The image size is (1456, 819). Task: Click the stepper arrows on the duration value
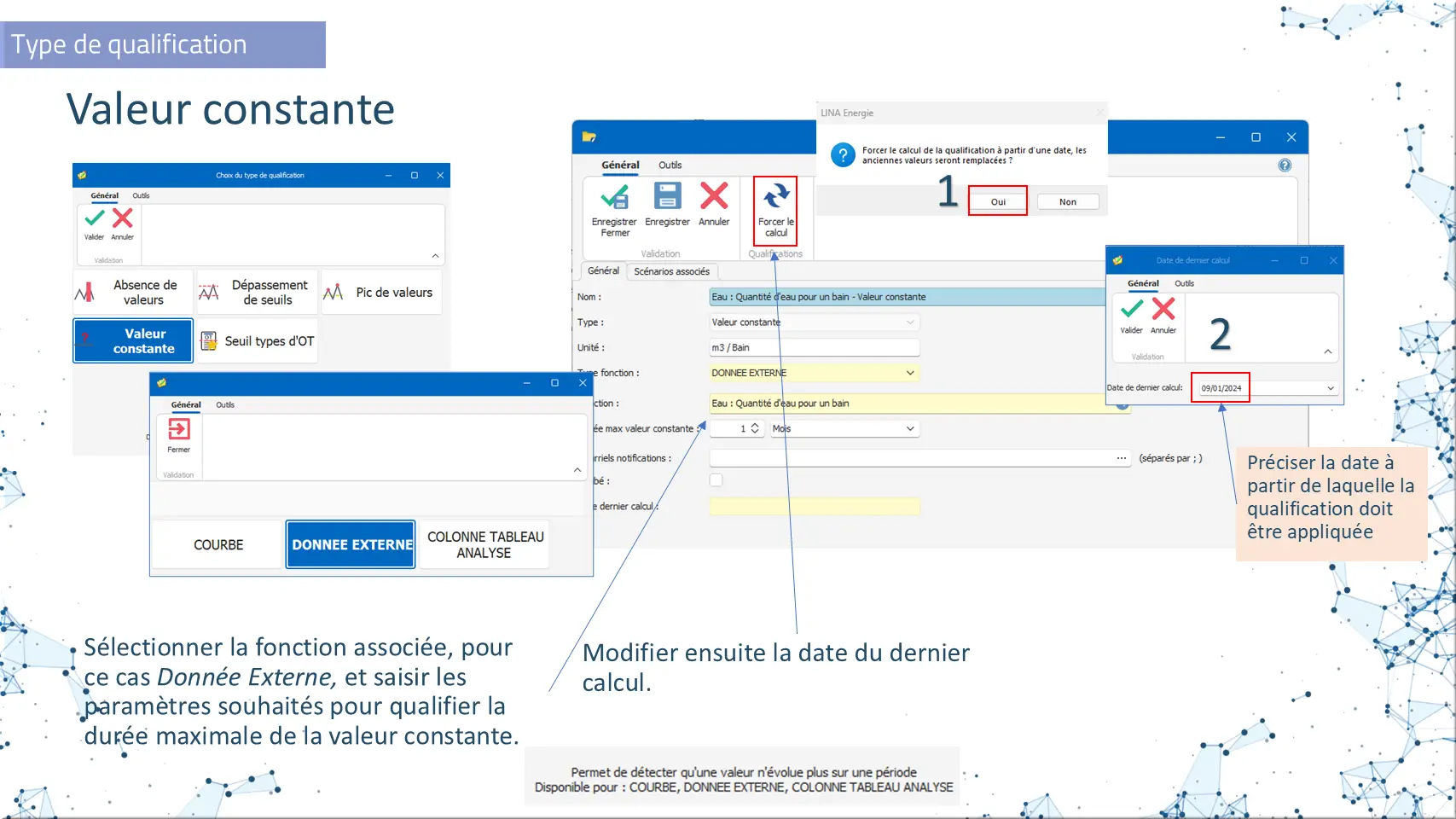click(x=755, y=428)
